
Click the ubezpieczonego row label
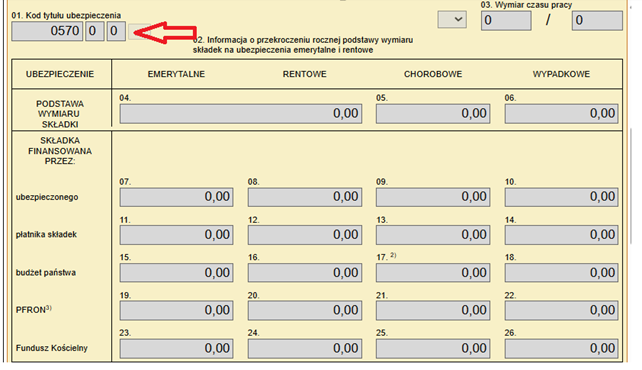tap(47, 197)
